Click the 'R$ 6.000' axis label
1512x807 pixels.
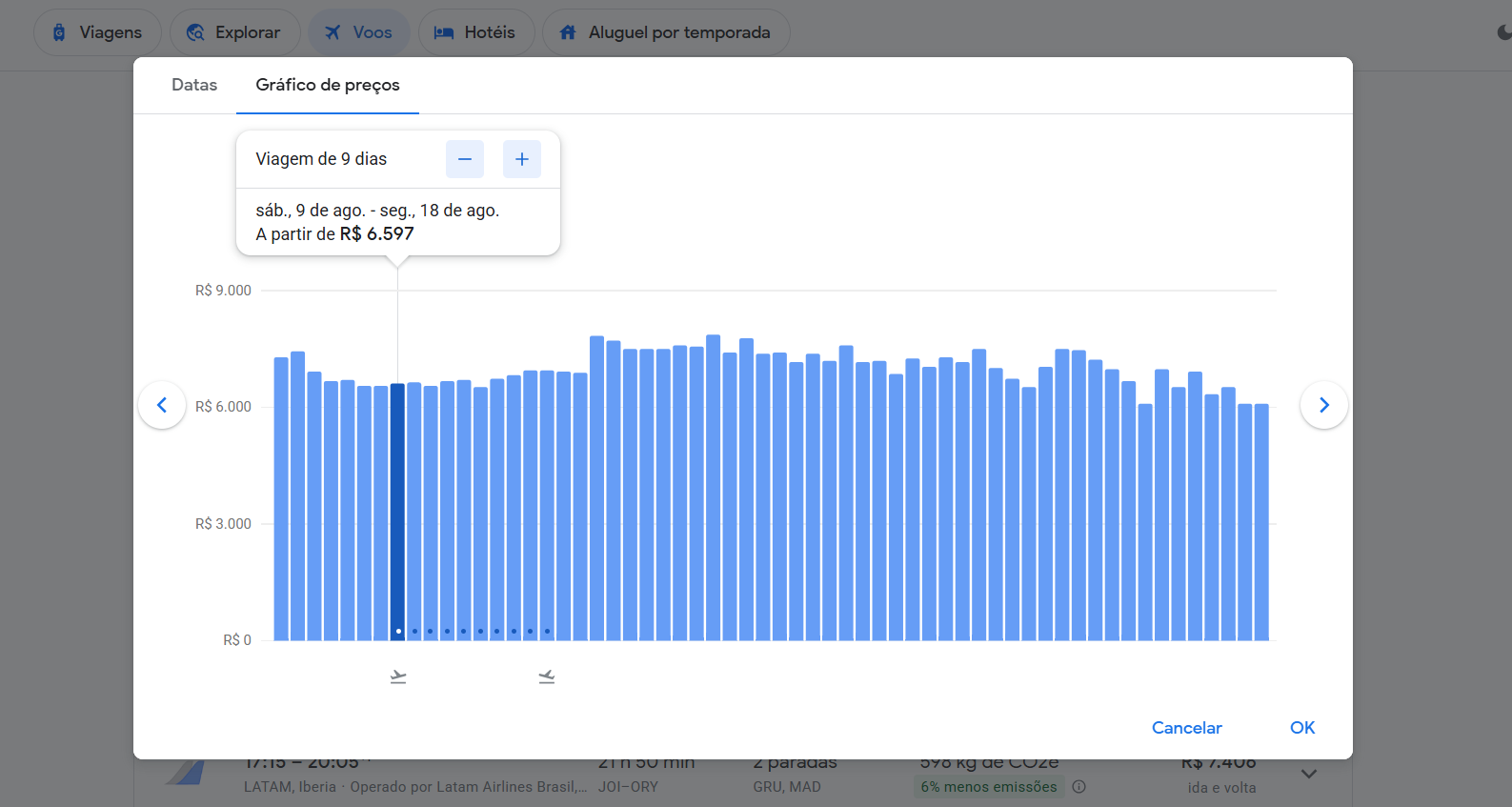click(x=223, y=407)
